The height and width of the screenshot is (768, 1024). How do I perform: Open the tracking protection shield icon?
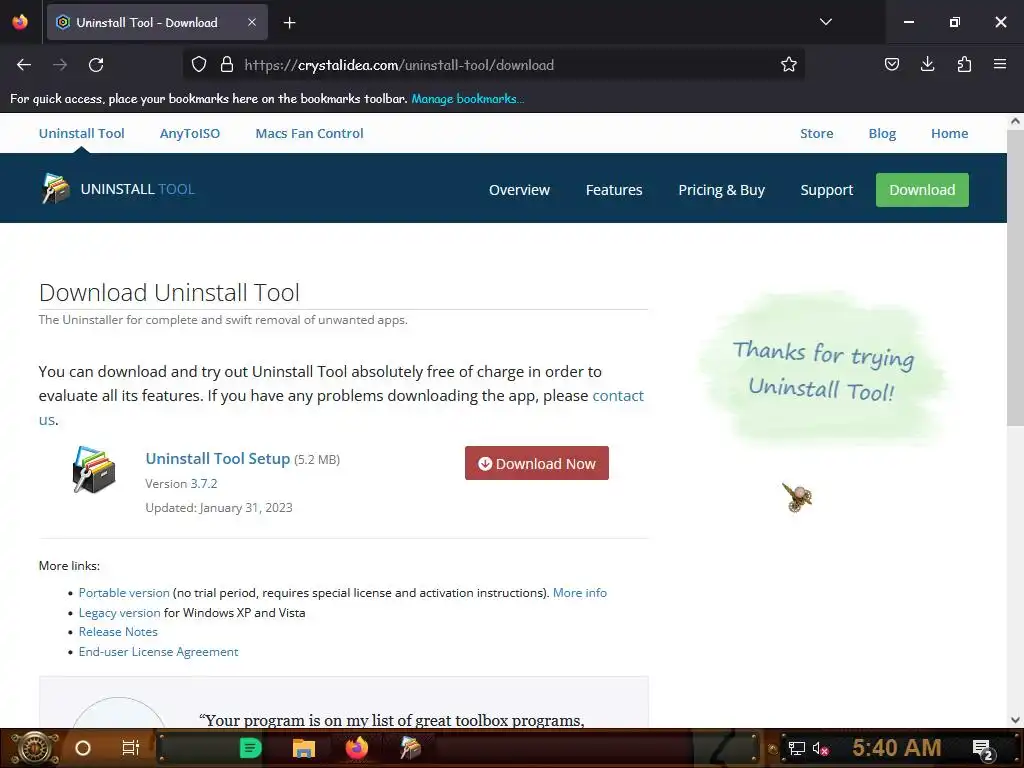point(199,65)
